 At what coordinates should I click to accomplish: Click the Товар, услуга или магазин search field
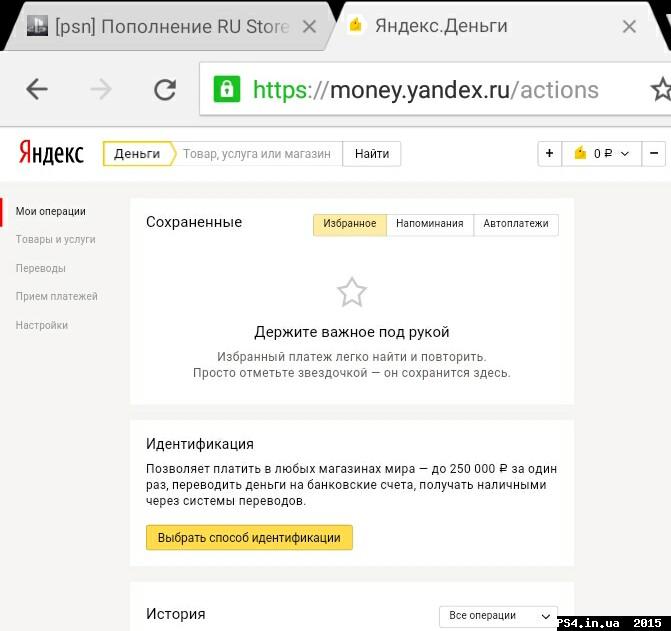coord(258,153)
